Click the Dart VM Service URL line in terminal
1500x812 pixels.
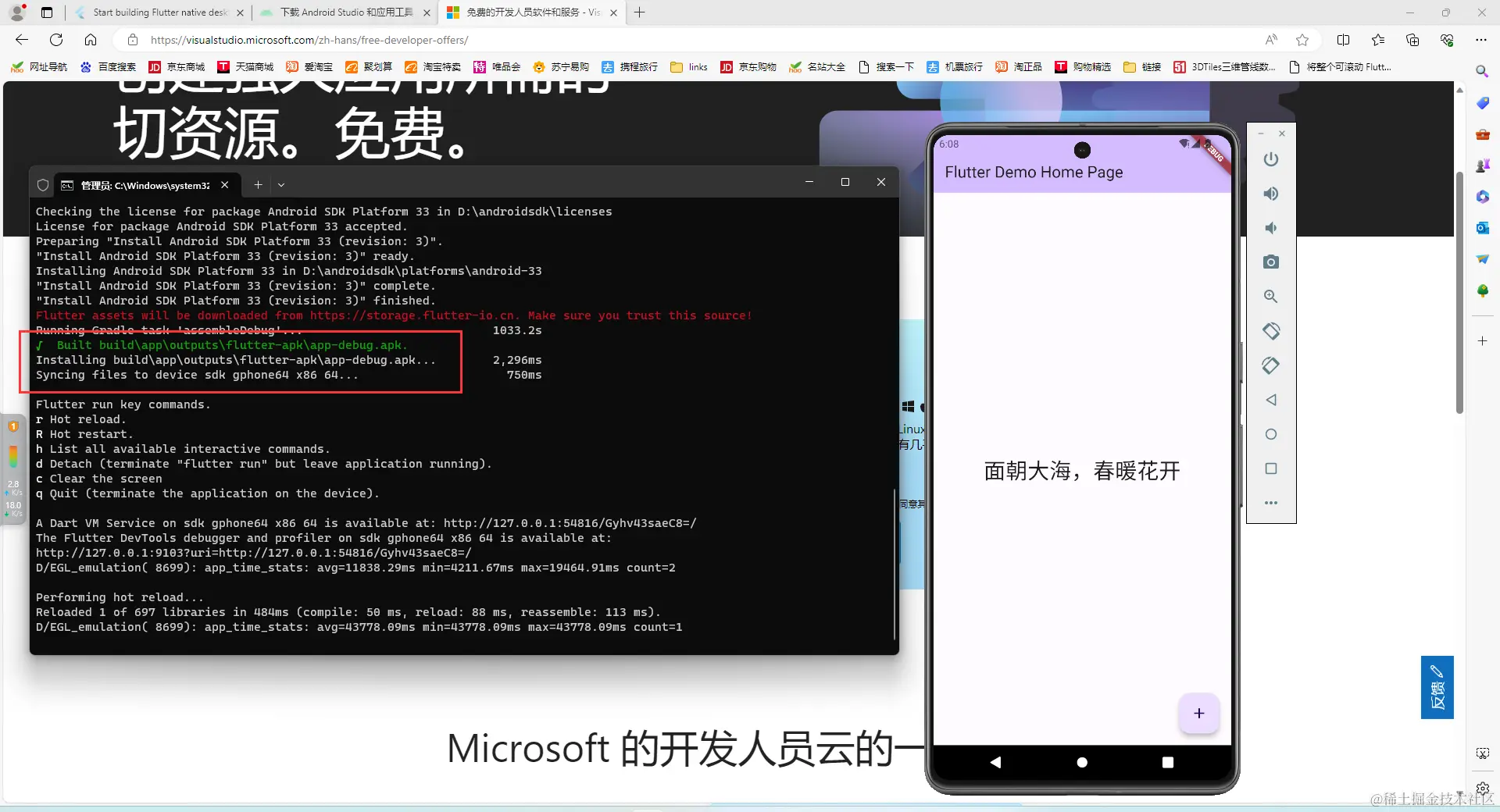click(x=366, y=523)
